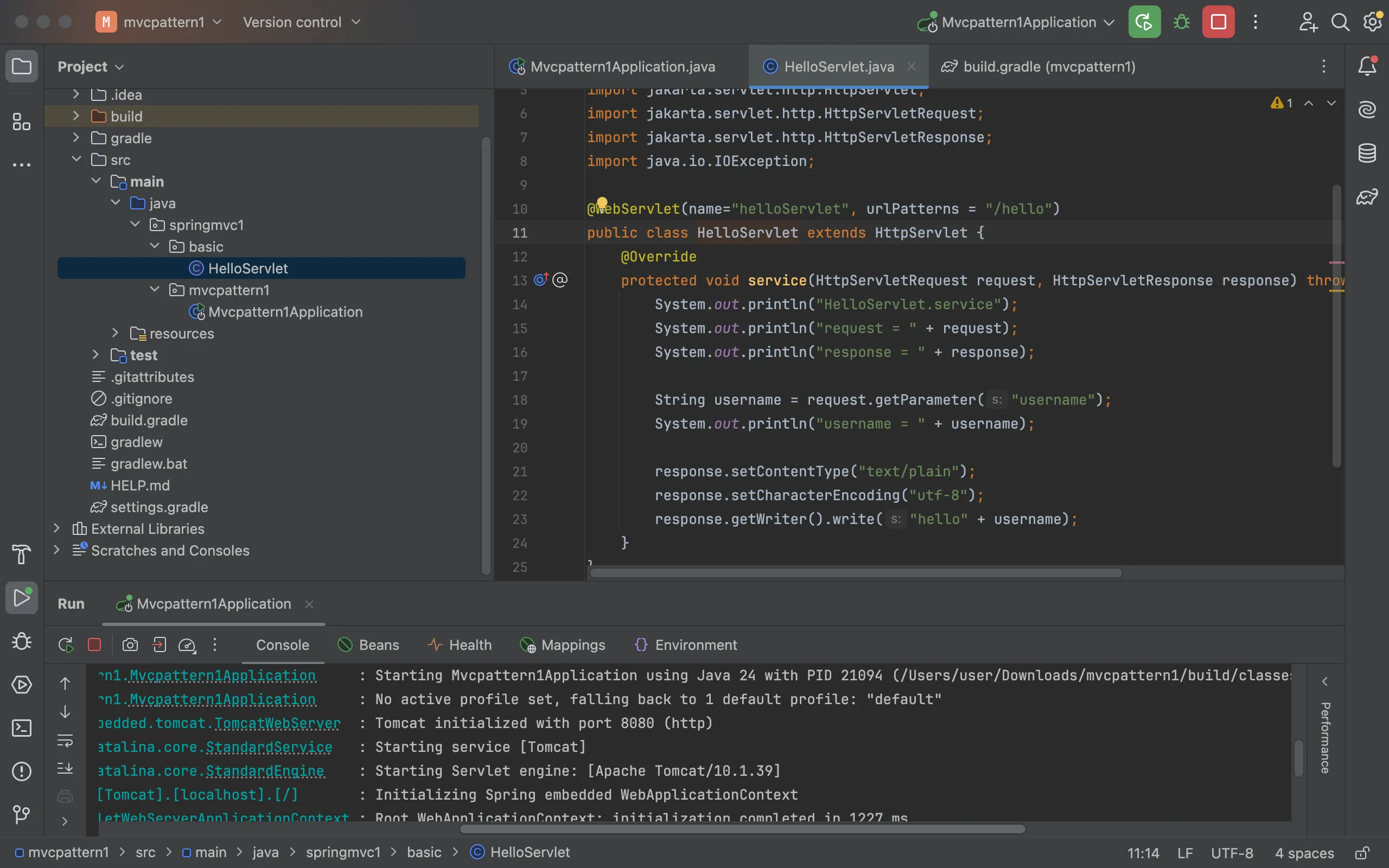Image resolution: width=1389 pixels, height=868 pixels.
Task: Close the Mvcpattern1Application run tab
Action: (309, 604)
